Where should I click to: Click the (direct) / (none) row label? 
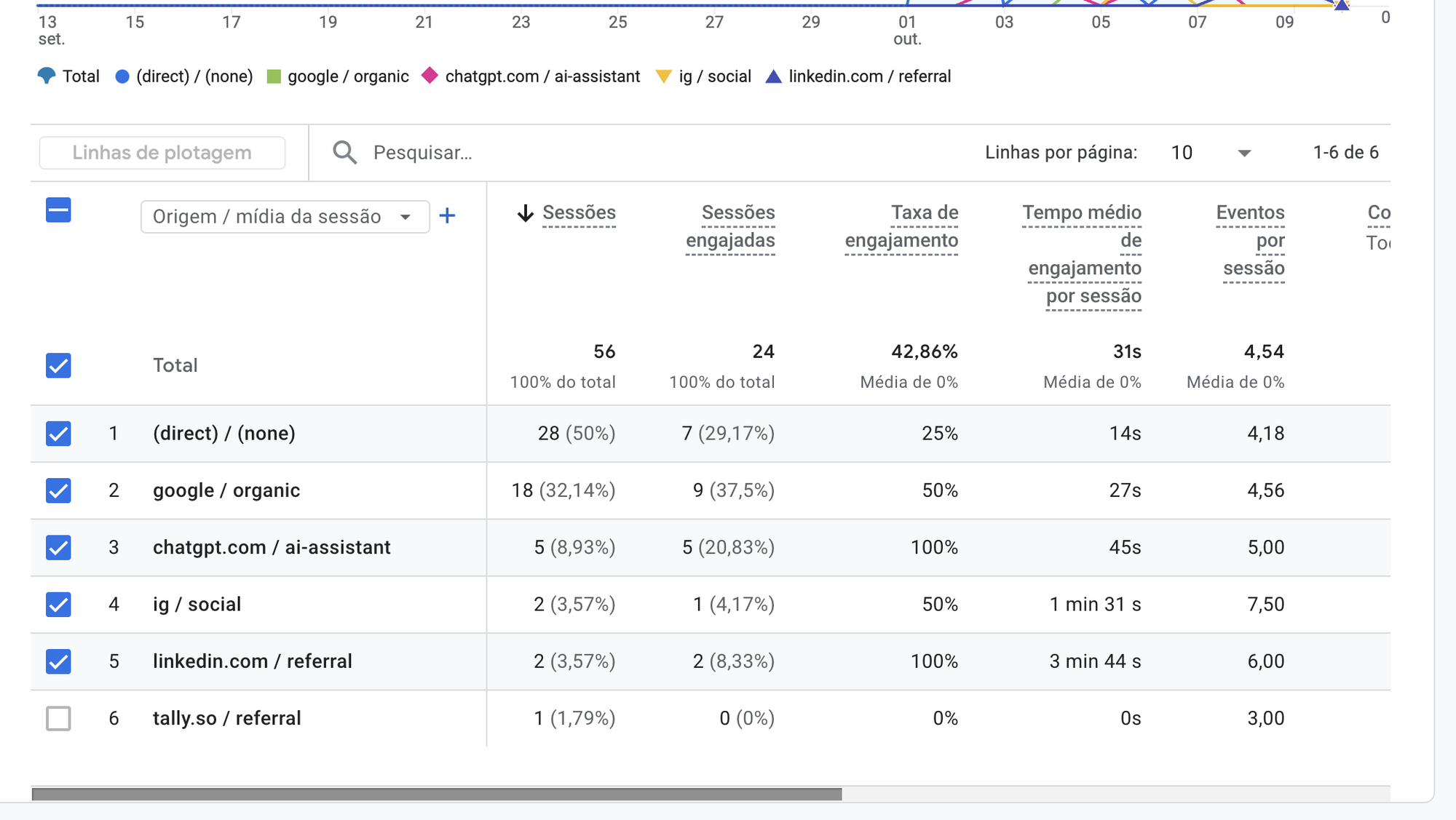224,434
